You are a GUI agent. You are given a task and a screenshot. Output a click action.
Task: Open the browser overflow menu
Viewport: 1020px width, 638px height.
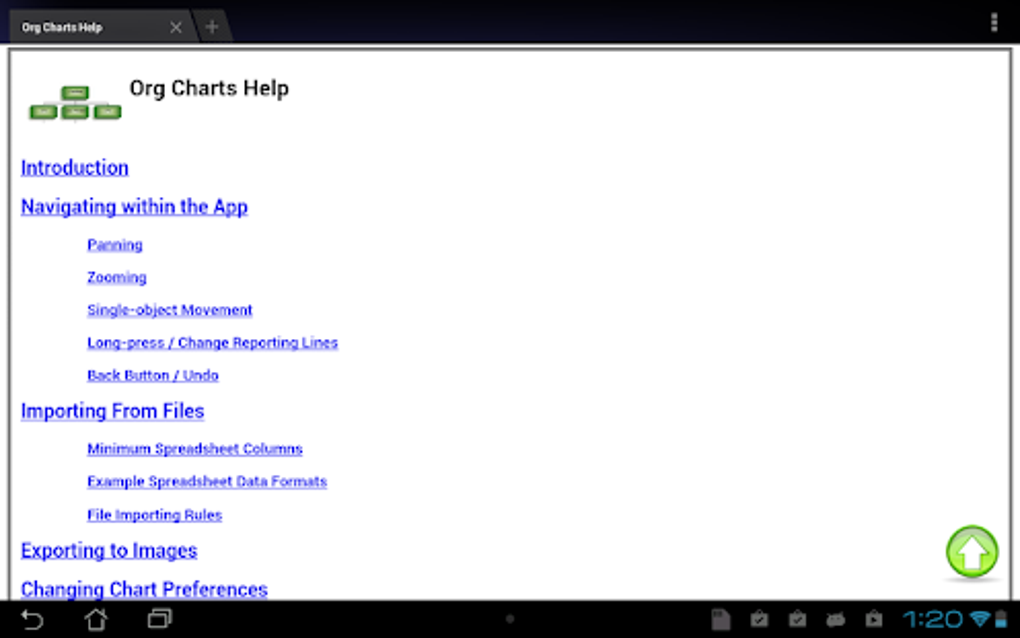[x=994, y=21]
